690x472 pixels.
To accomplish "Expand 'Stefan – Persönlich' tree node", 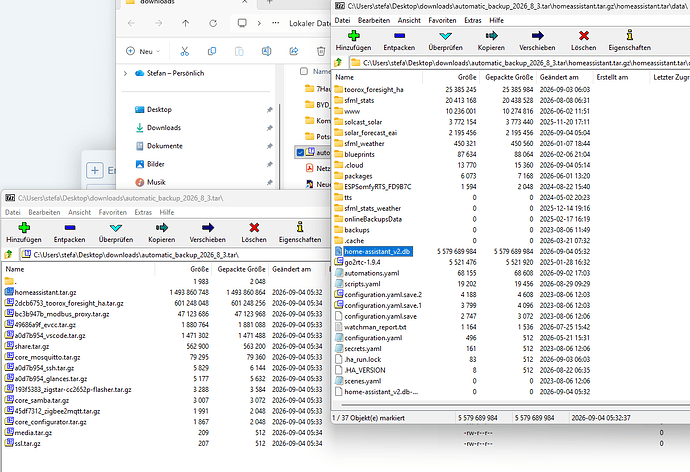I will pos(125,73).
